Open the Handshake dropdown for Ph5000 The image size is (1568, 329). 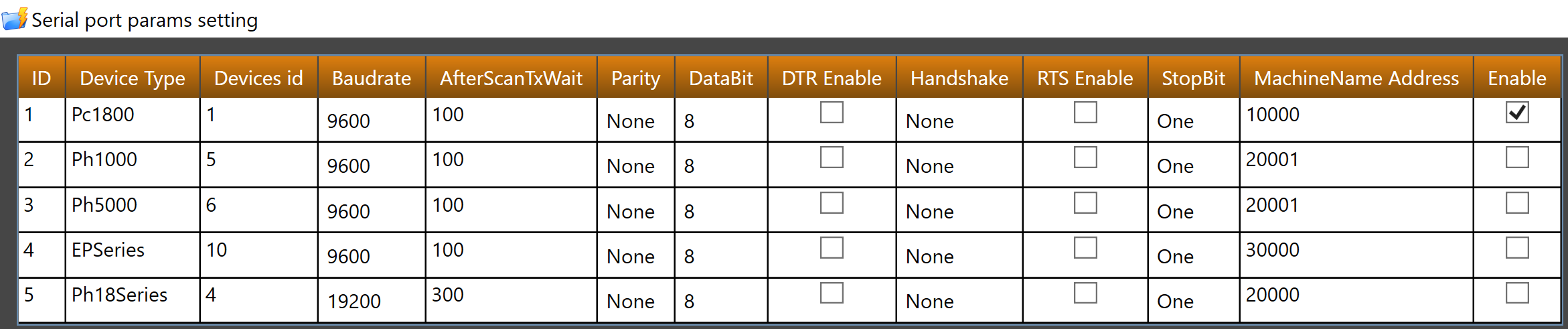(x=959, y=211)
